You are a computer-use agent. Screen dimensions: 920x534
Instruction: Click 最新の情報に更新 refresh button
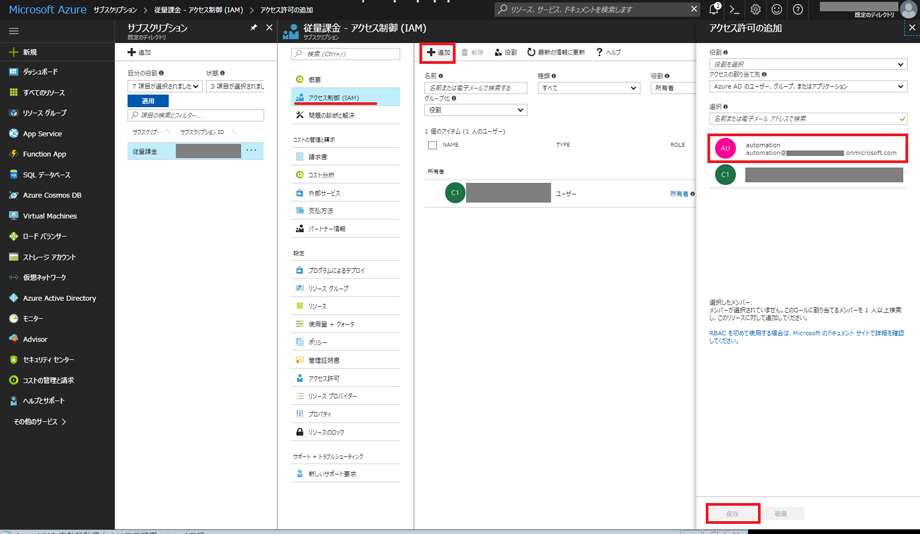[x=556, y=52]
